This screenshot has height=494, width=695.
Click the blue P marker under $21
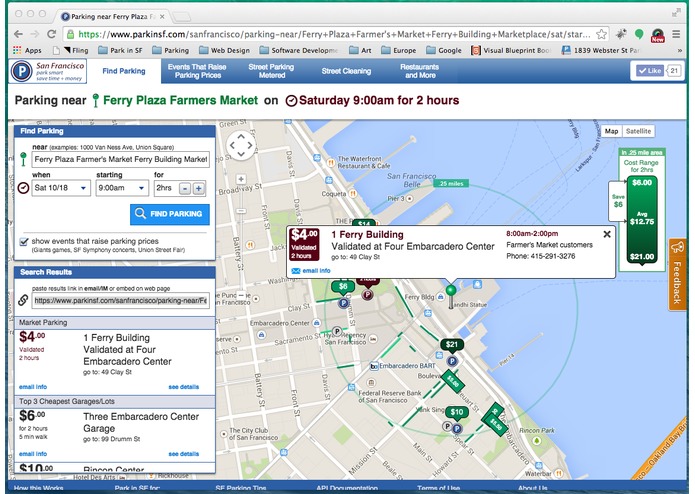tap(452, 361)
